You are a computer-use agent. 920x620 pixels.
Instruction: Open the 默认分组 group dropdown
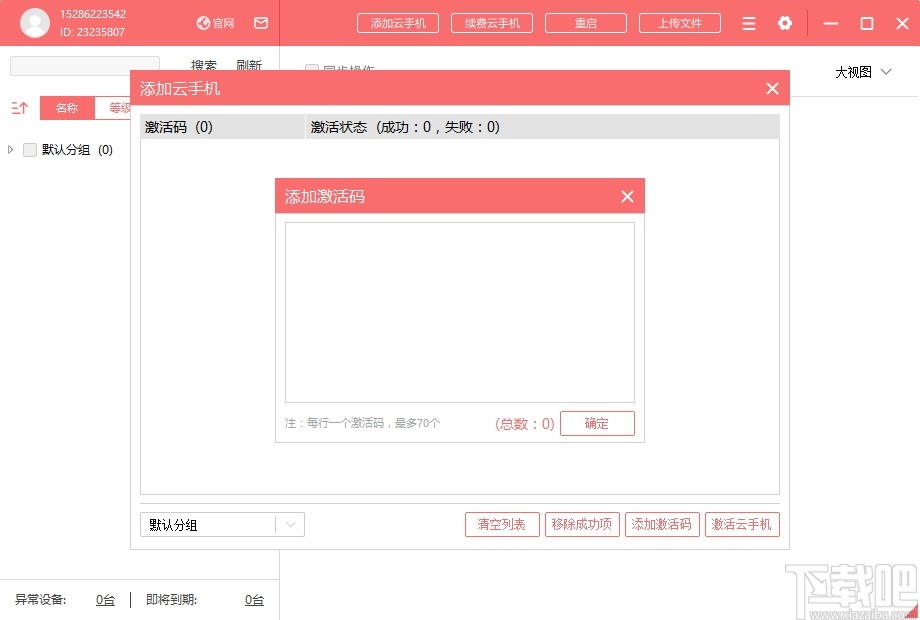(x=289, y=524)
